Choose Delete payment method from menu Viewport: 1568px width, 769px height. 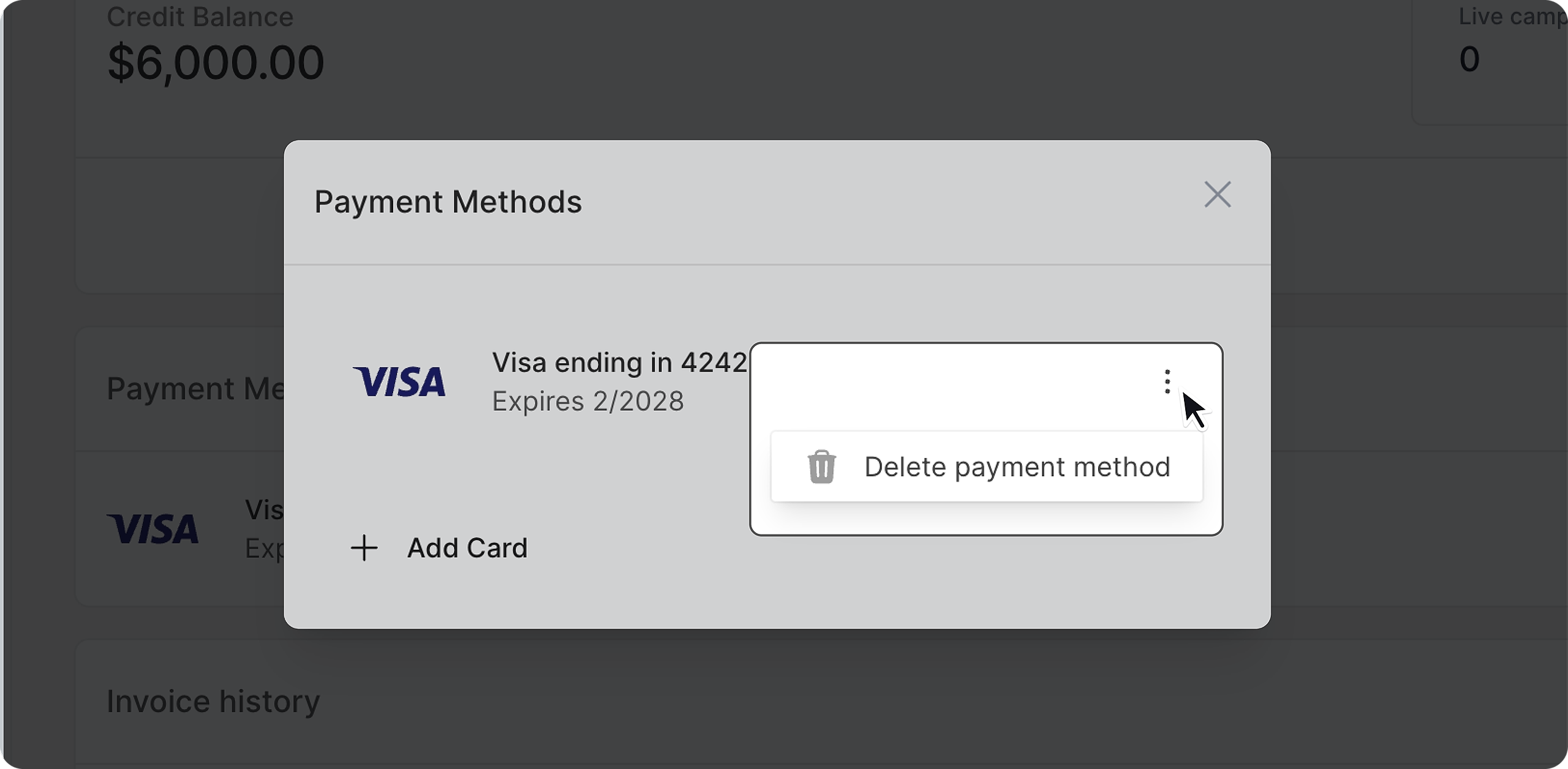[1017, 467]
